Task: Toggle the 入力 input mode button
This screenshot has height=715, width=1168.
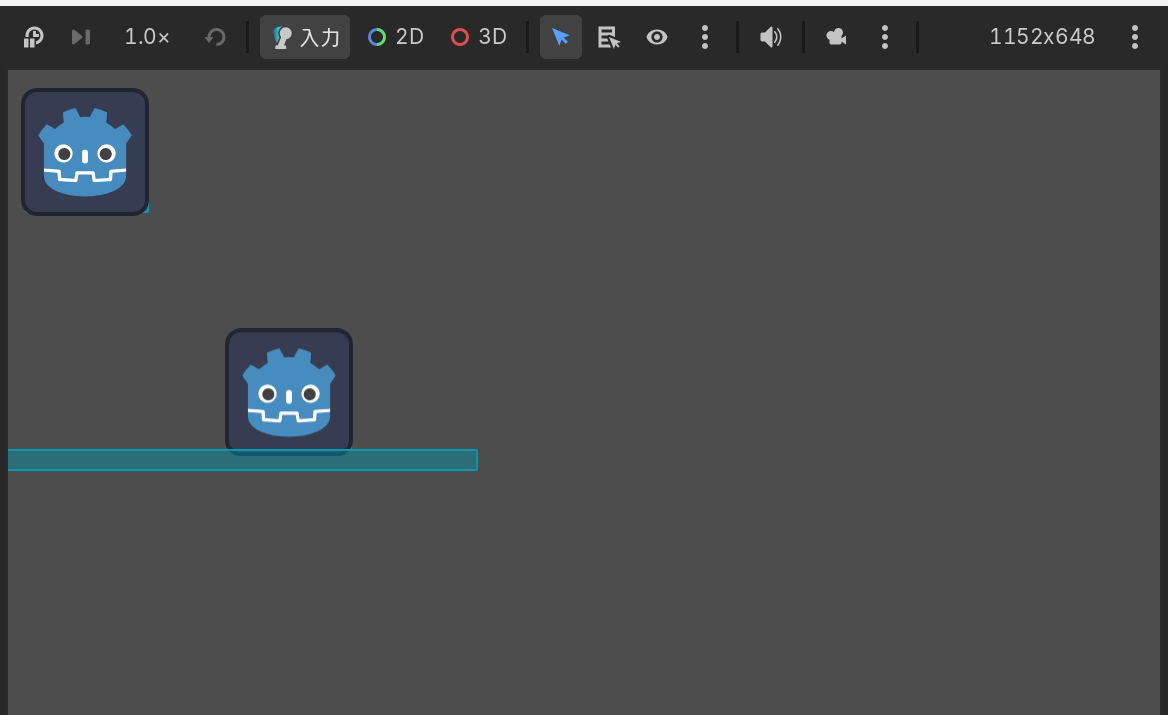Action: (x=305, y=36)
